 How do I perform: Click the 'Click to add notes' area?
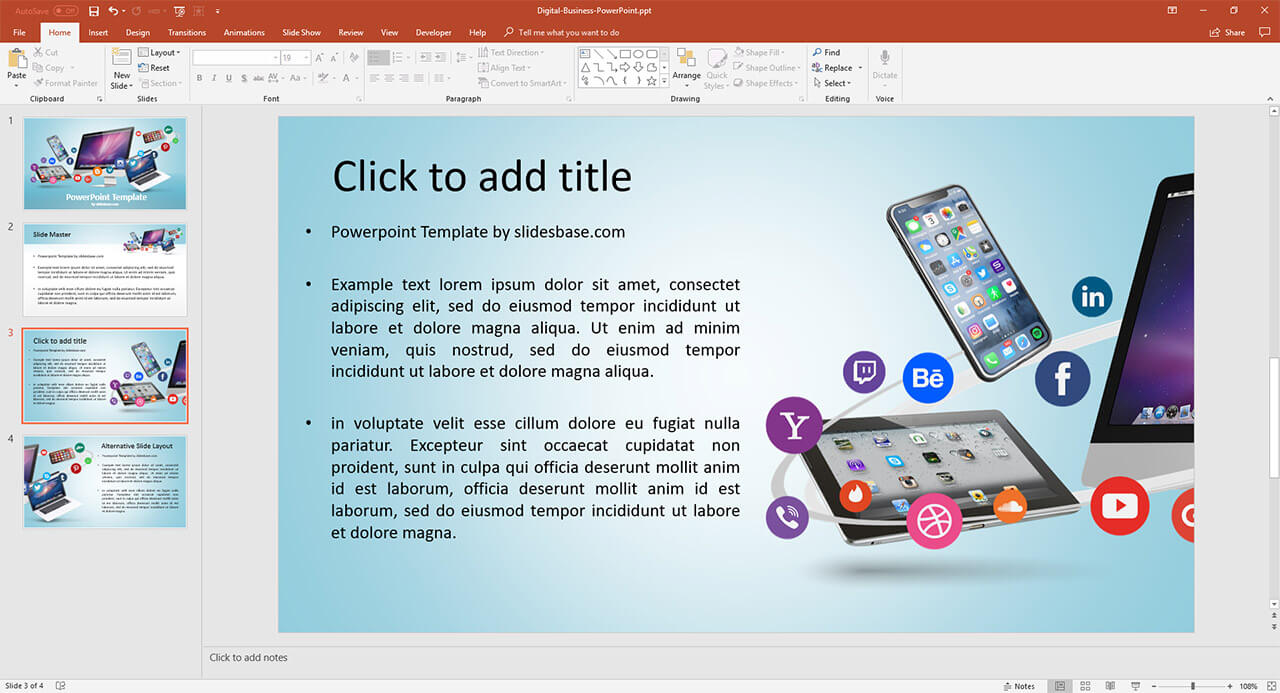pyautogui.click(x=248, y=657)
